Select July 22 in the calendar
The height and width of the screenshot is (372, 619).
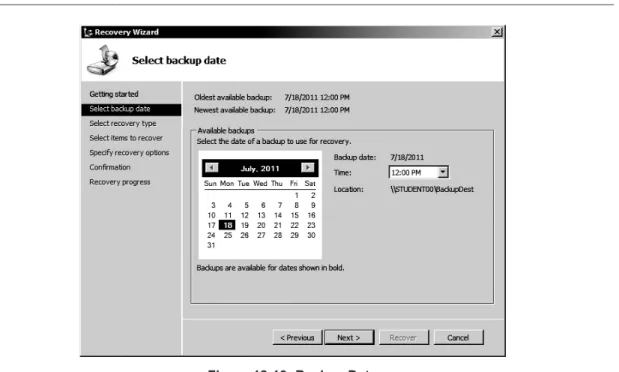tap(294, 225)
